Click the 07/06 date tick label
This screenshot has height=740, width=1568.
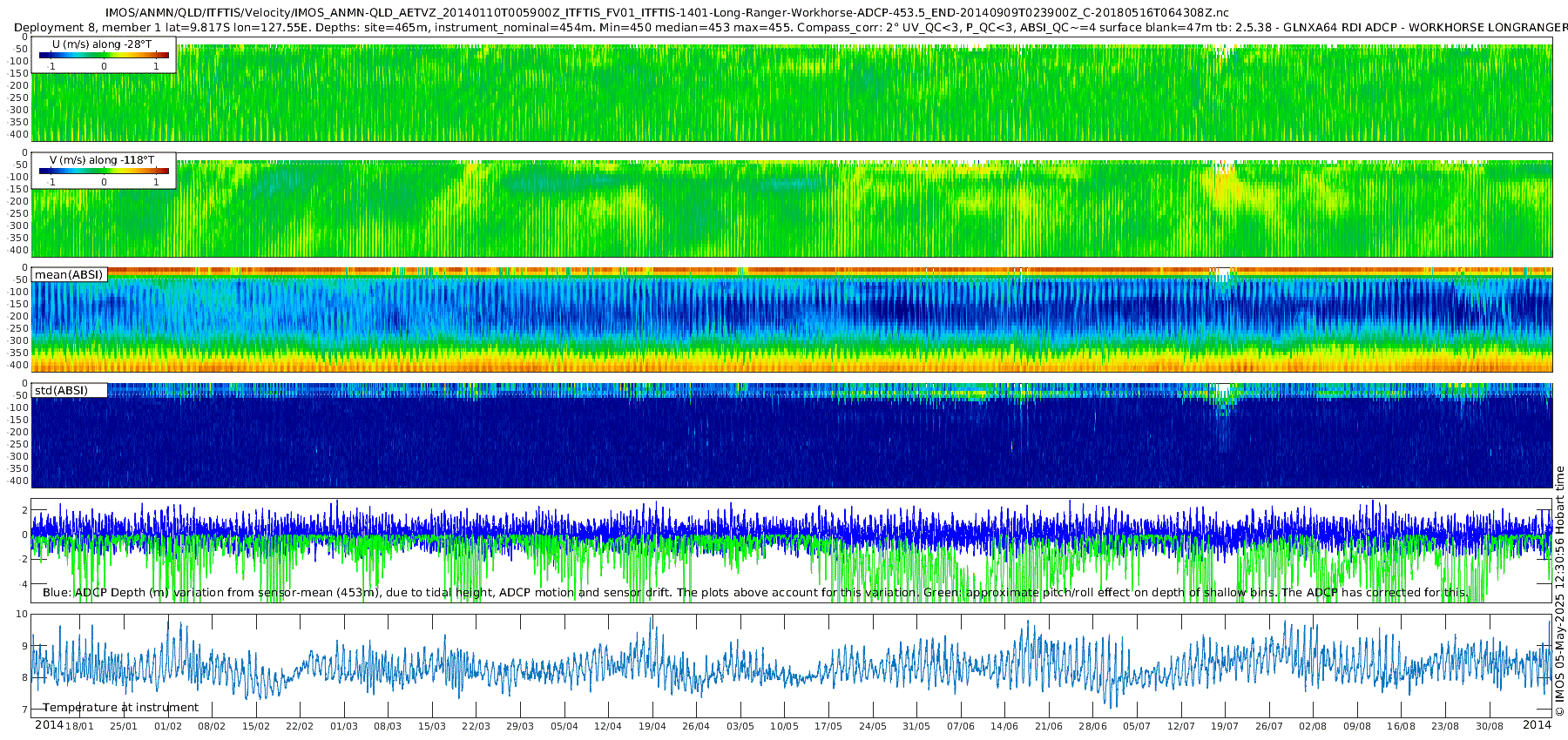(x=961, y=726)
